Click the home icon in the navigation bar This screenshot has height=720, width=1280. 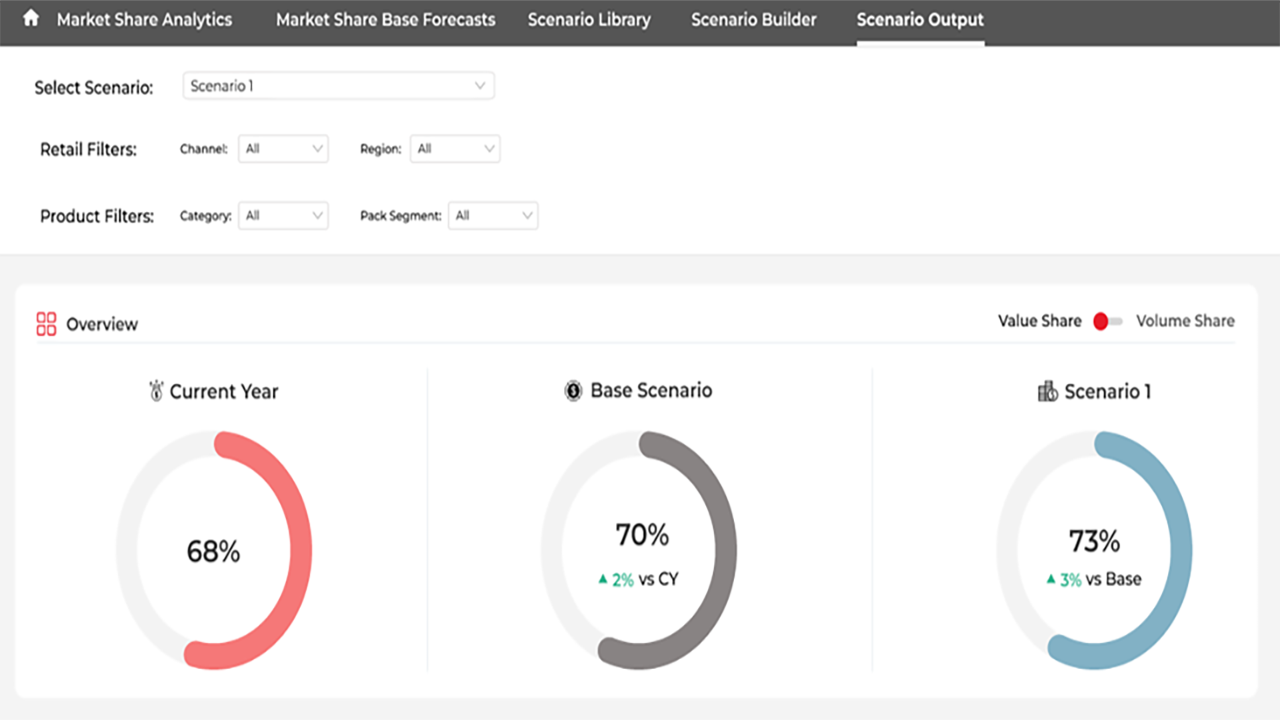31,18
